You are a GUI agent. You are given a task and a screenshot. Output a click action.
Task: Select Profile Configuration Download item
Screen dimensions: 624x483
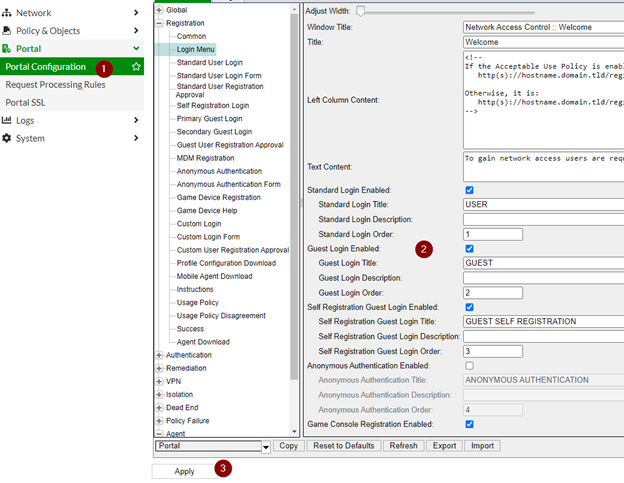[226, 263]
